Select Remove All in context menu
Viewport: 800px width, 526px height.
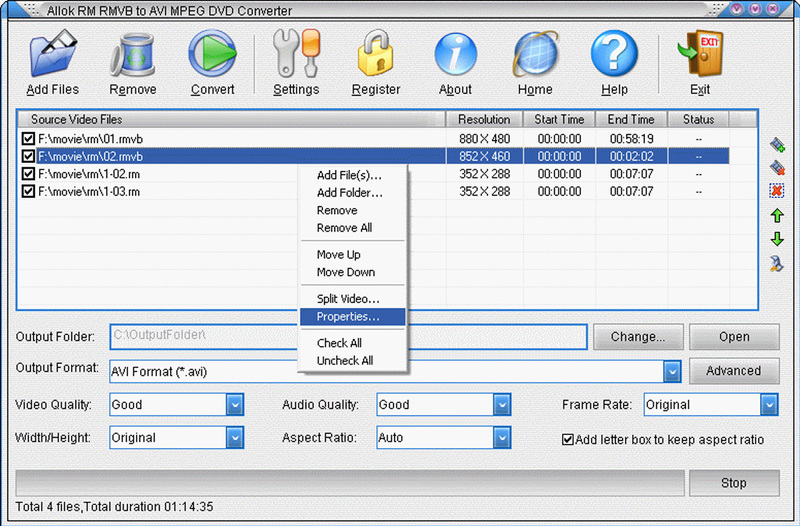353,228
